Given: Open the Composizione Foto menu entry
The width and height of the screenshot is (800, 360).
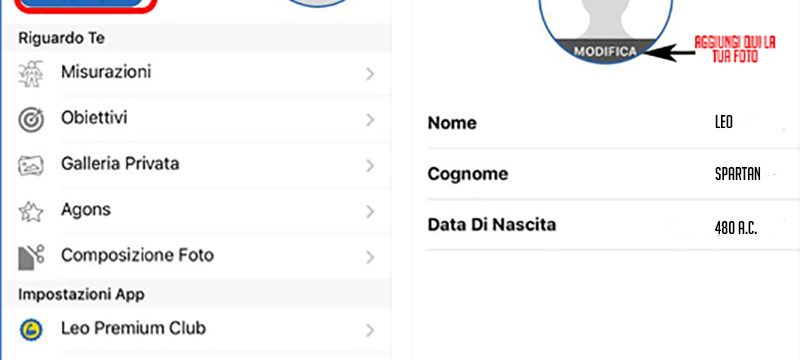Looking at the screenshot, I should pyautogui.click(x=197, y=256).
